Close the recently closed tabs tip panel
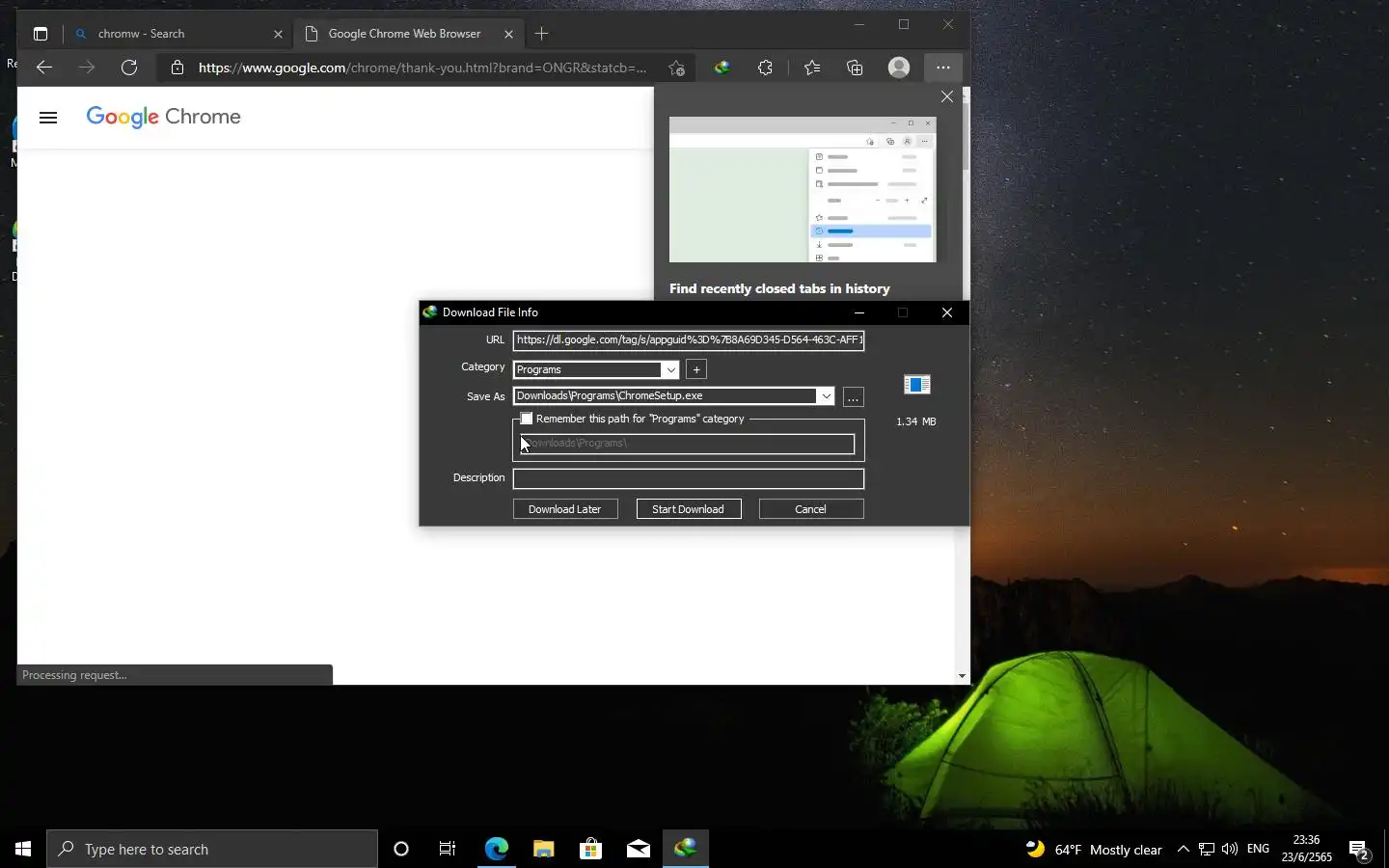 (x=947, y=96)
